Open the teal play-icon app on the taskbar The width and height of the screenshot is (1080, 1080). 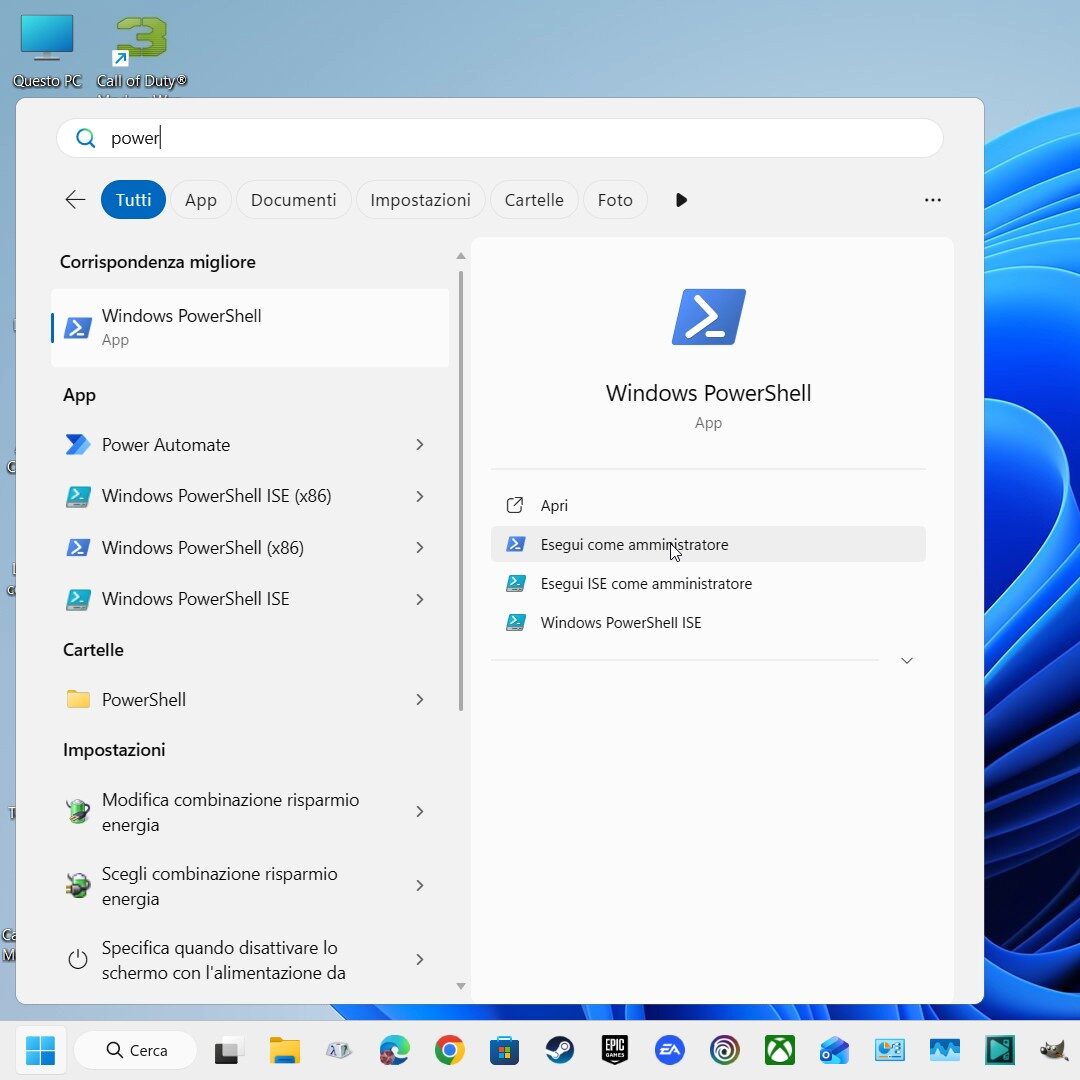(x=999, y=1050)
